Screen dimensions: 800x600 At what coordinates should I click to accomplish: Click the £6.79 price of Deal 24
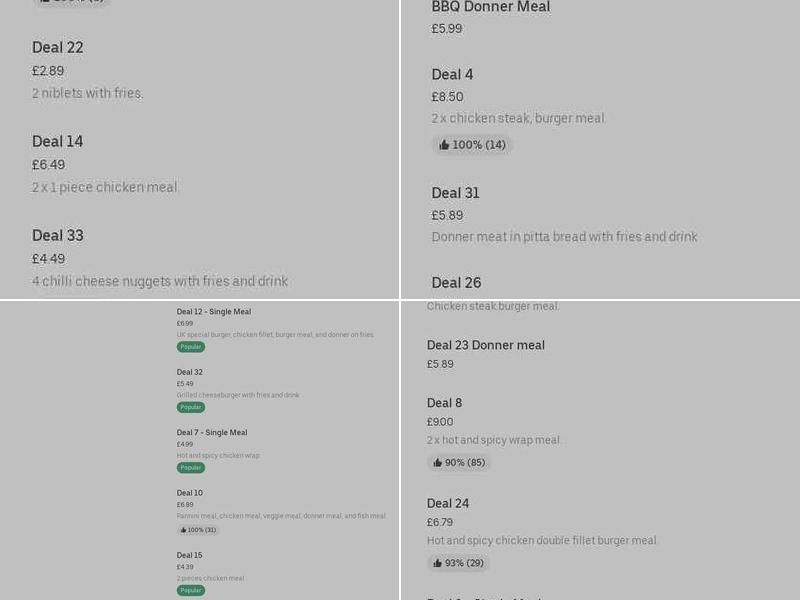(440, 522)
